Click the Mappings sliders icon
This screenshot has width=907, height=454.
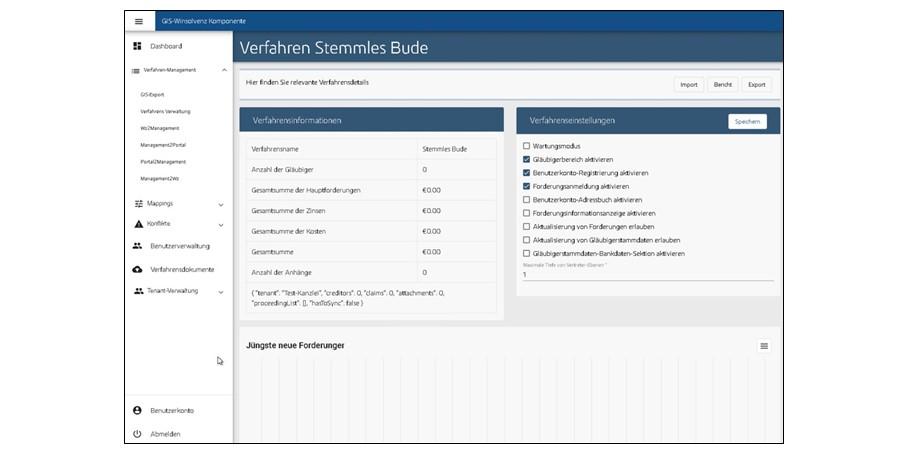(x=138, y=203)
